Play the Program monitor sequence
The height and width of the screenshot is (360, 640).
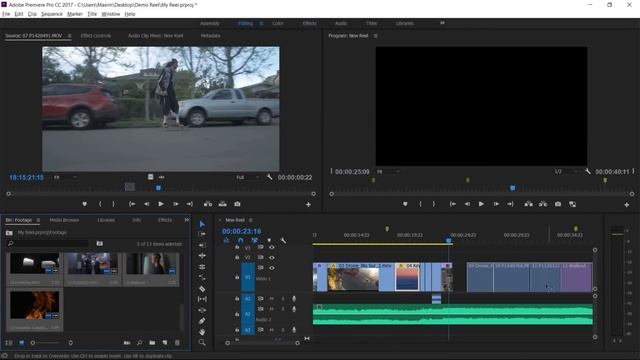(481, 204)
